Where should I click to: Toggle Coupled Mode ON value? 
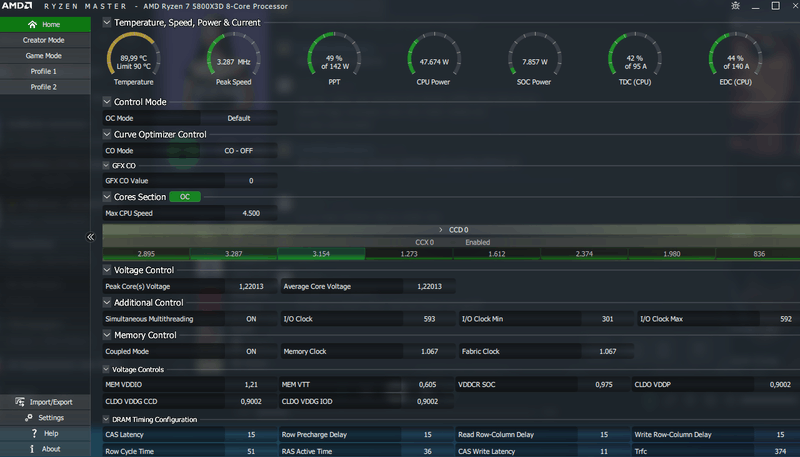click(x=251, y=351)
